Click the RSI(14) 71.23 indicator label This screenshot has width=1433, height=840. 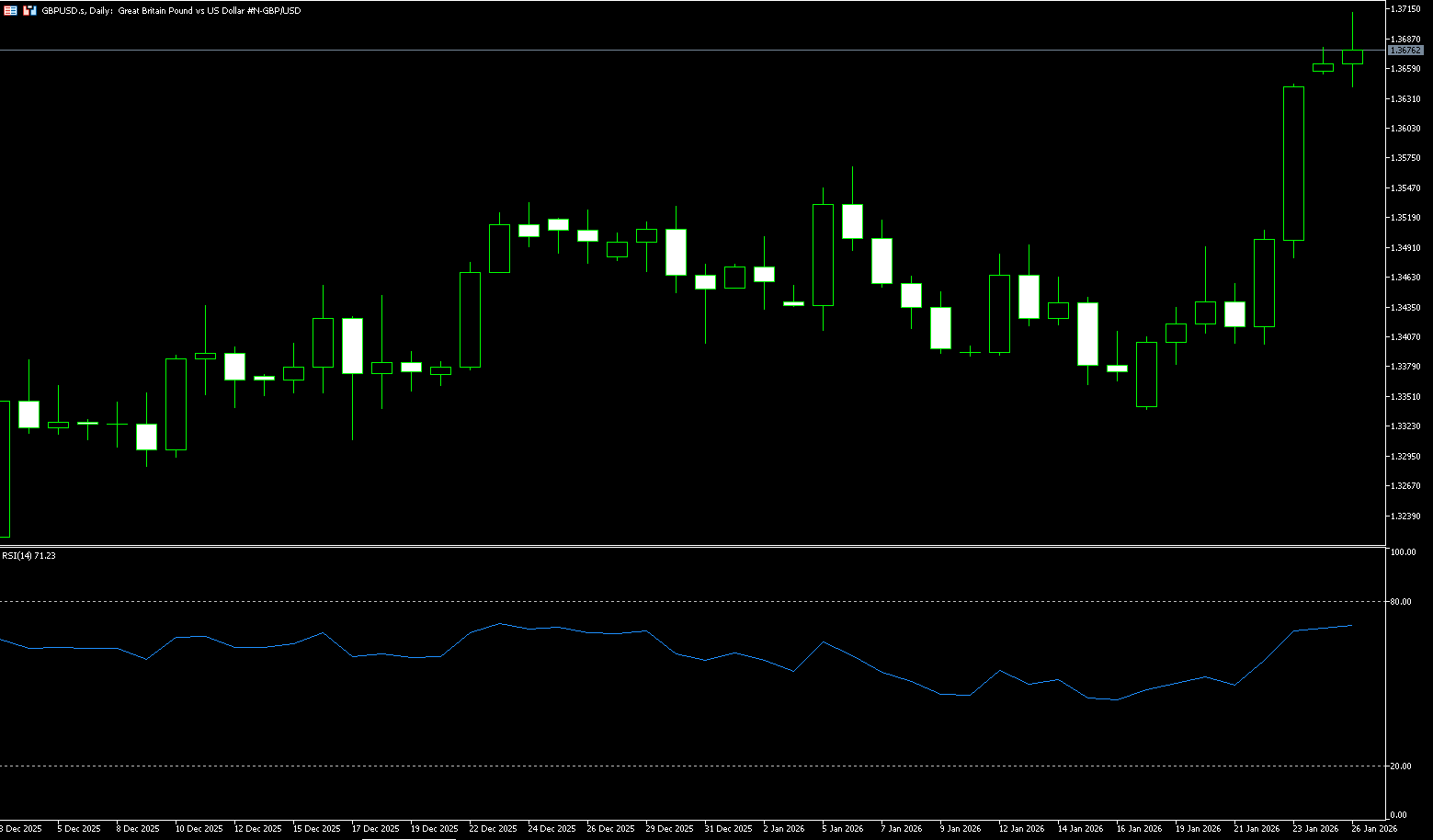[28, 556]
